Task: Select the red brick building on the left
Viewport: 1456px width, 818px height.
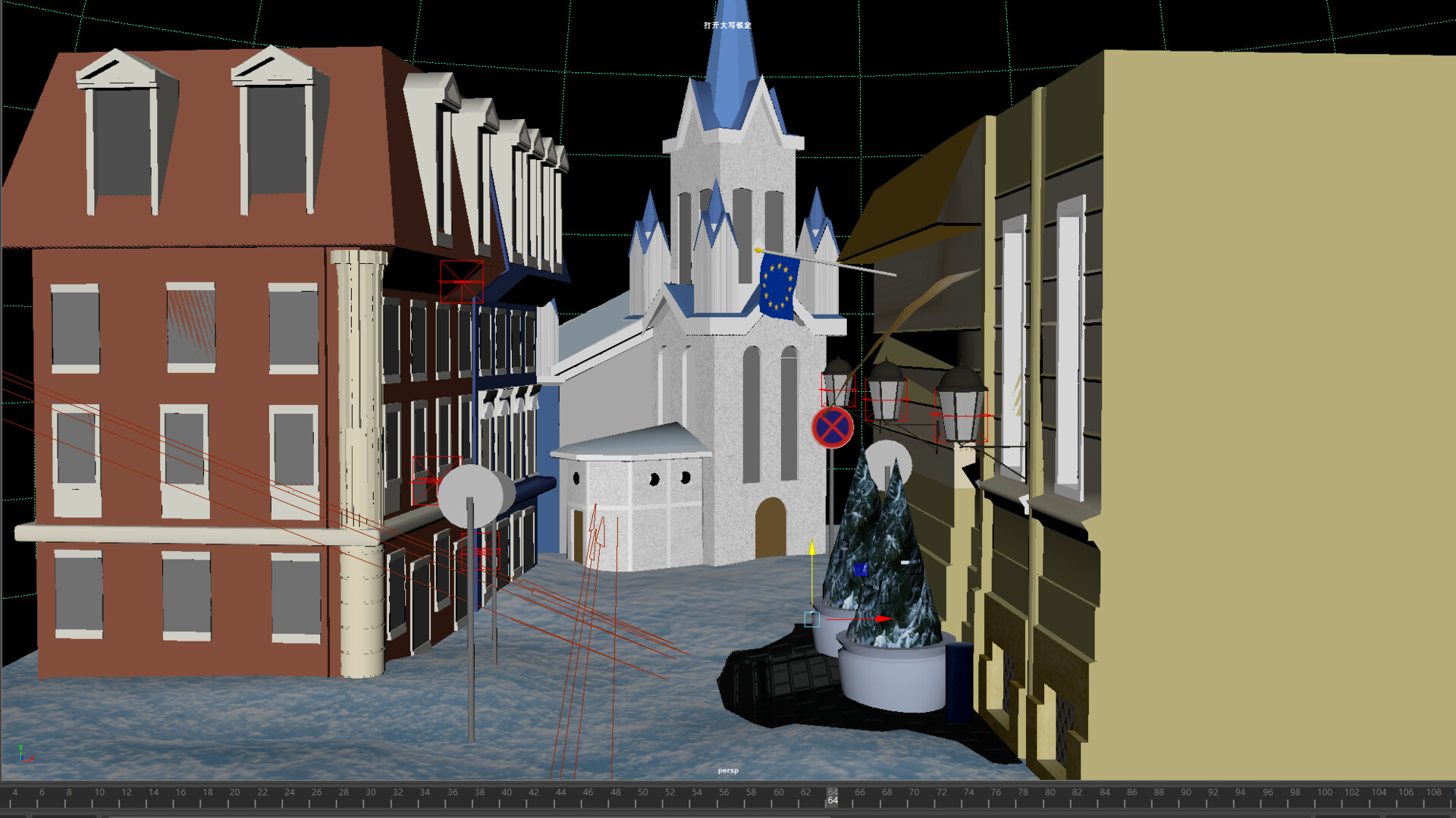Action: click(x=190, y=379)
